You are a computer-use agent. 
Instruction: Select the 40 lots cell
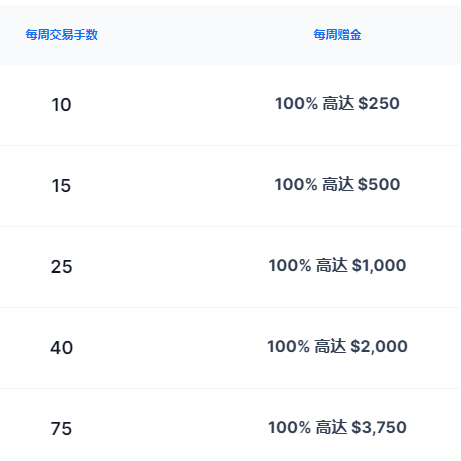[61, 348]
